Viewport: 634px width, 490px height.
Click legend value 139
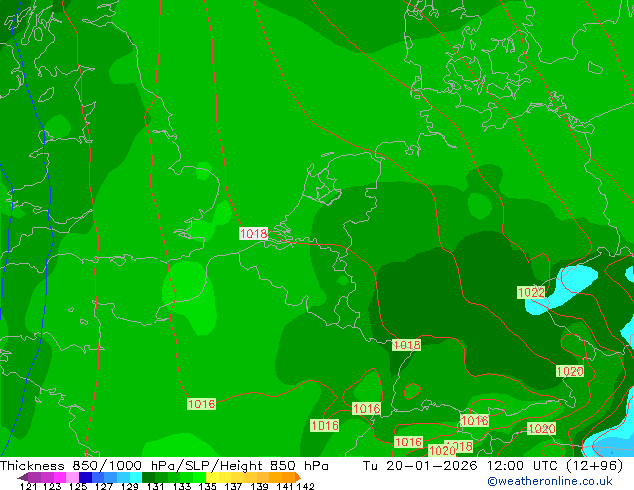(x=259, y=486)
